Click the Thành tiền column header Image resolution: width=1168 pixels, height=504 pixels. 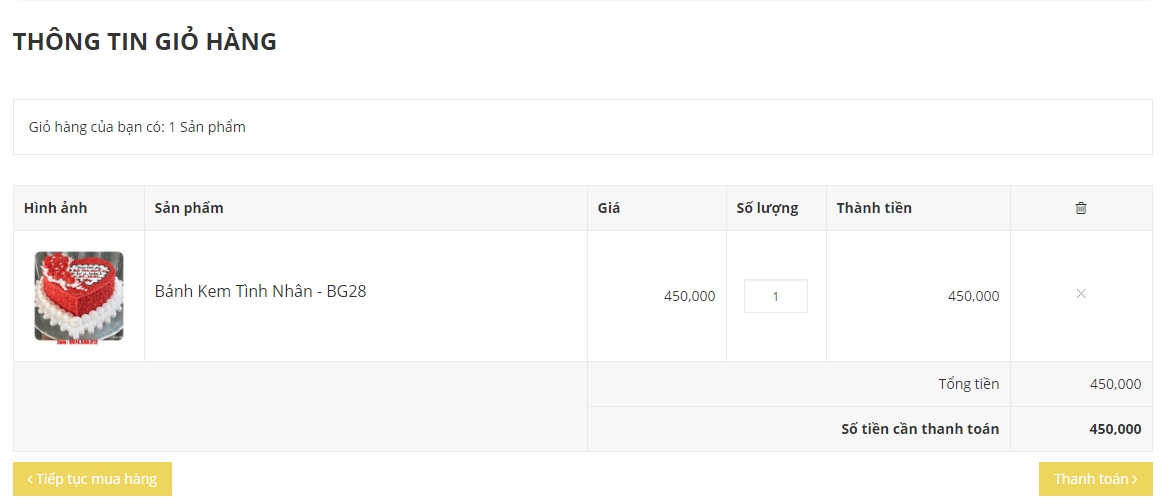874,208
